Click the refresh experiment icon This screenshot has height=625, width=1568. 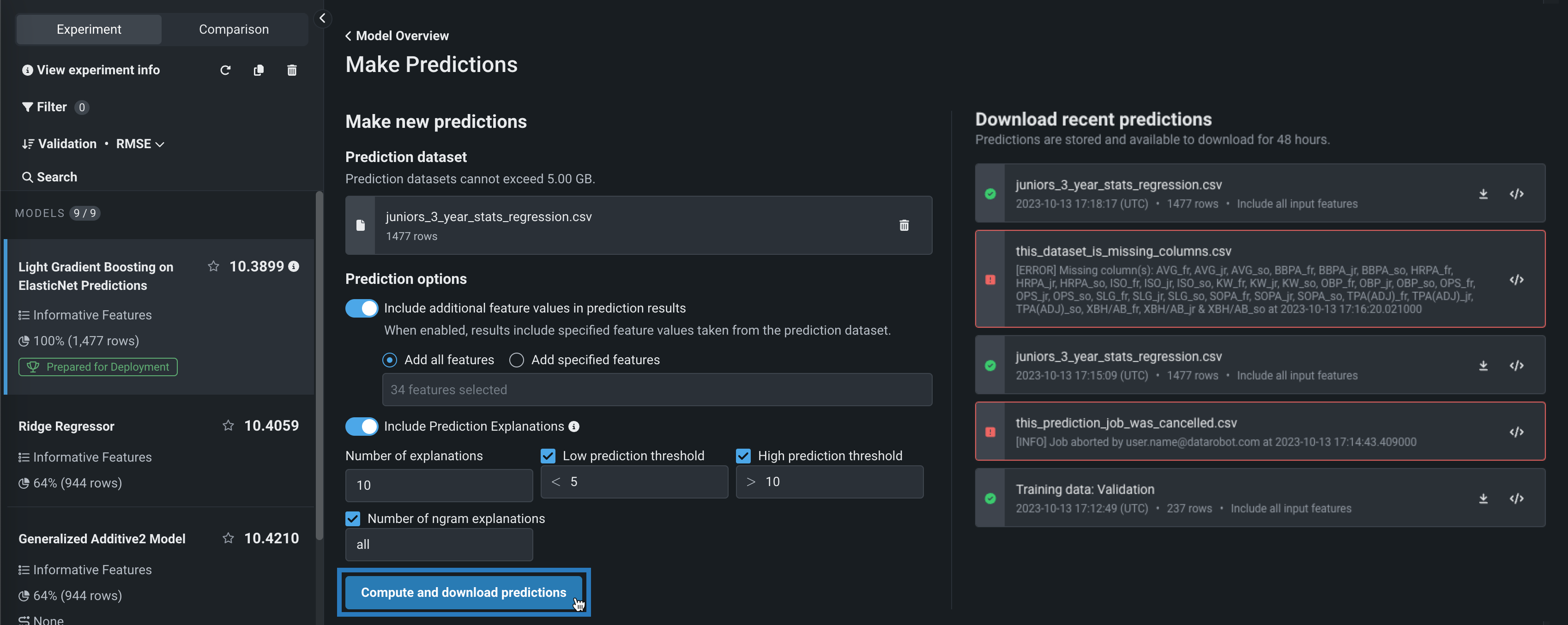tap(225, 71)
